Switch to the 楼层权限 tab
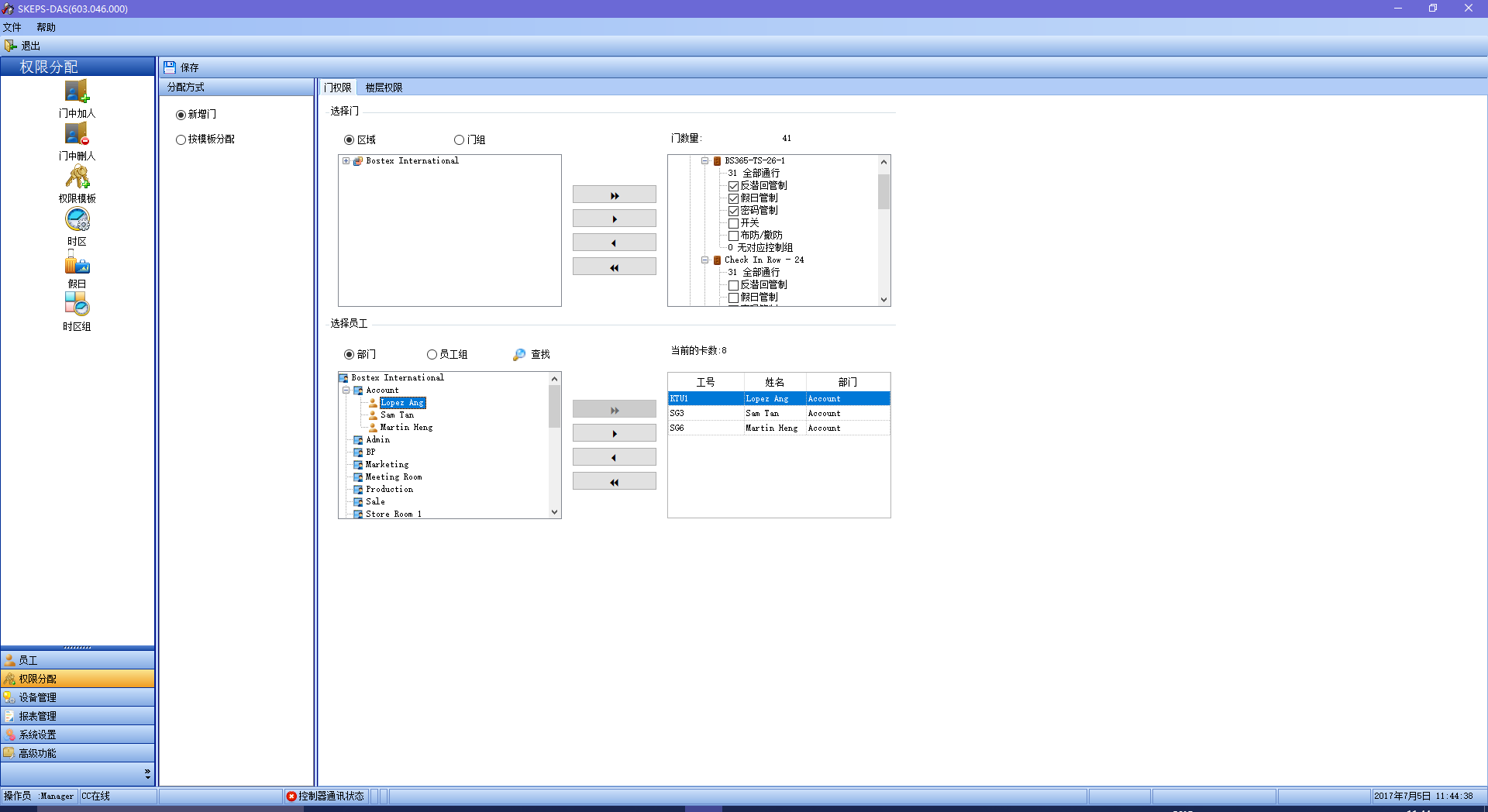Image resolution: width=1488 pixels, height=812 pixels. [384, 88]
